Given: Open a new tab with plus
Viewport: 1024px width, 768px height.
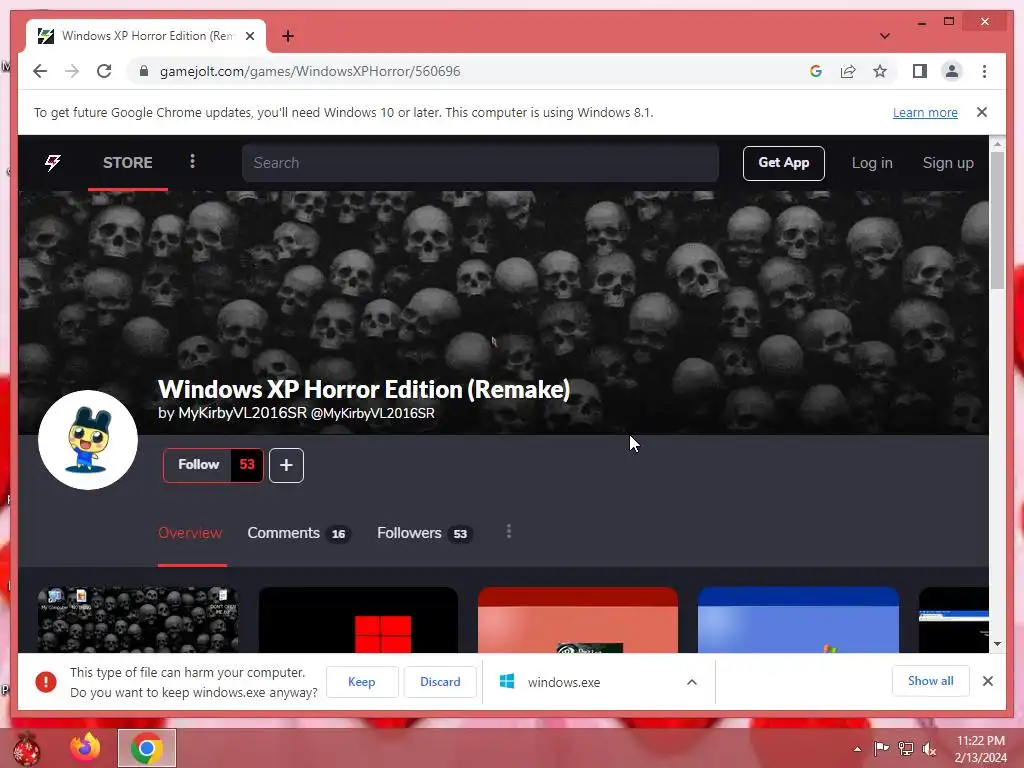Looking at the screenshot, I should 288,36.
